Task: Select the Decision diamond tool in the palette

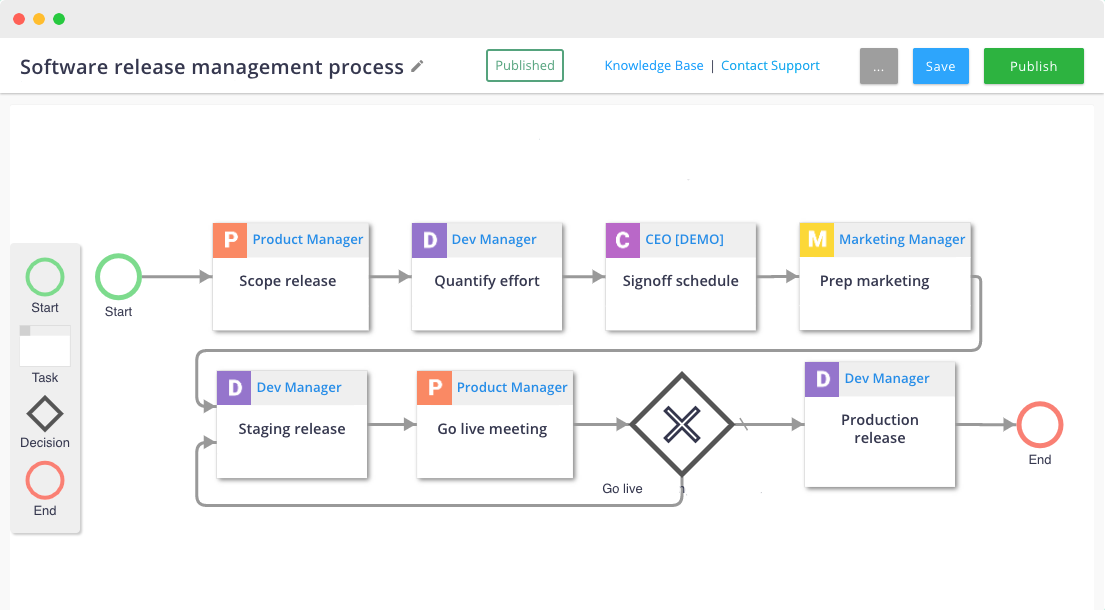Action: click(44, 414)
